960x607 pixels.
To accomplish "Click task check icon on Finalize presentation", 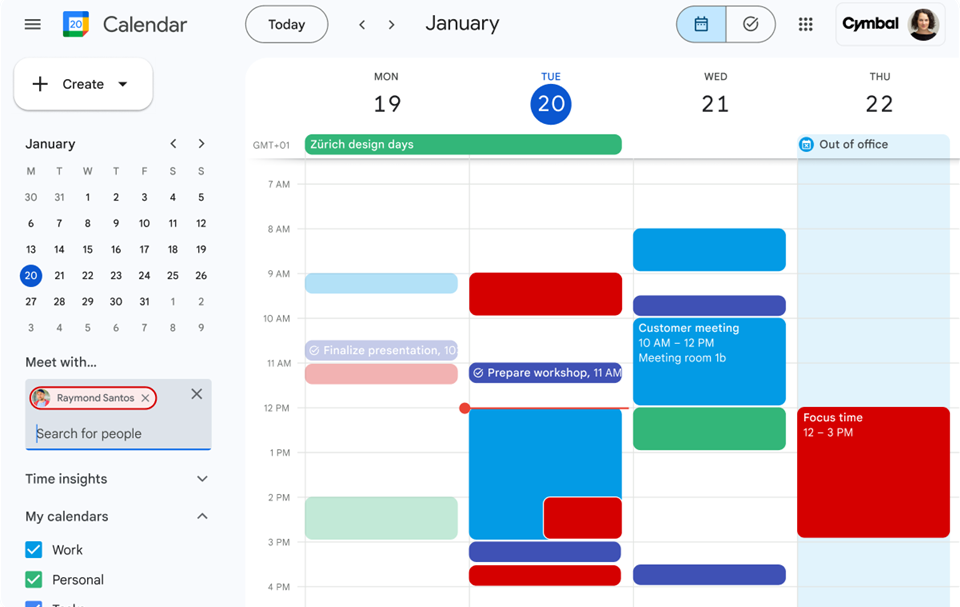I will [x=314, y=350].
